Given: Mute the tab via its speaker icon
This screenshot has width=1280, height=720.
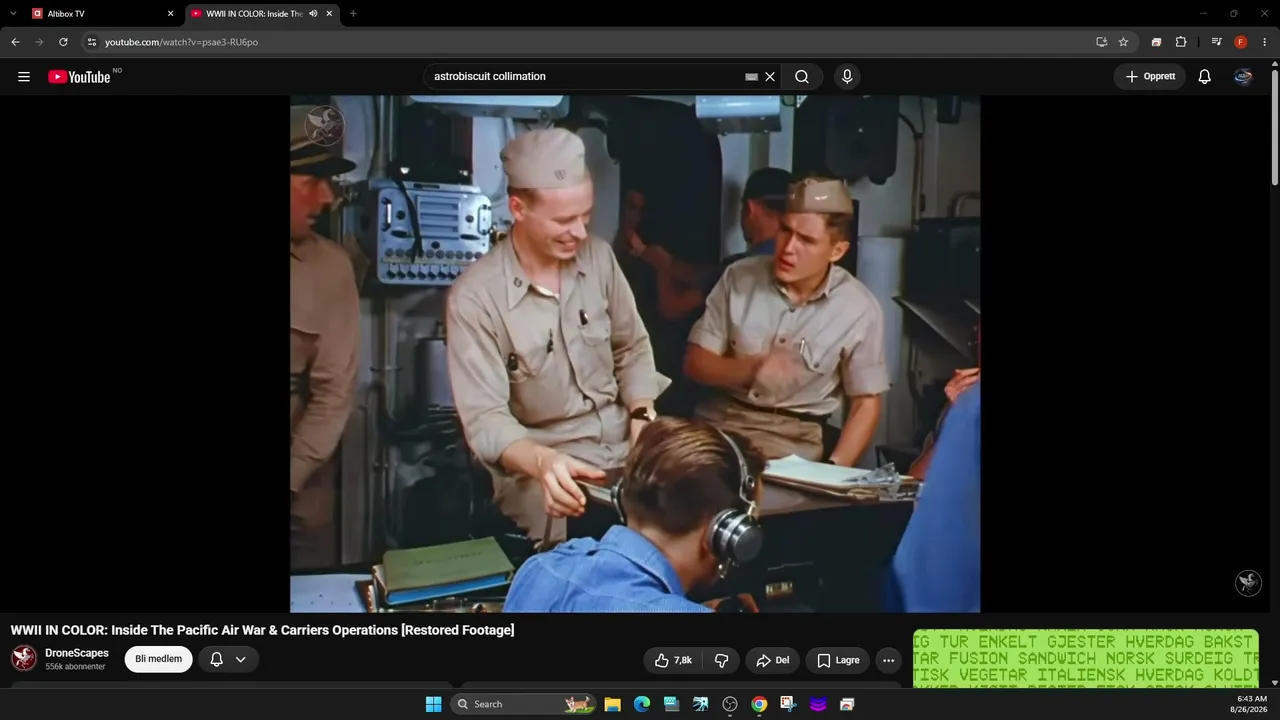Looking at the screenshot, I should tap(313, 14).
